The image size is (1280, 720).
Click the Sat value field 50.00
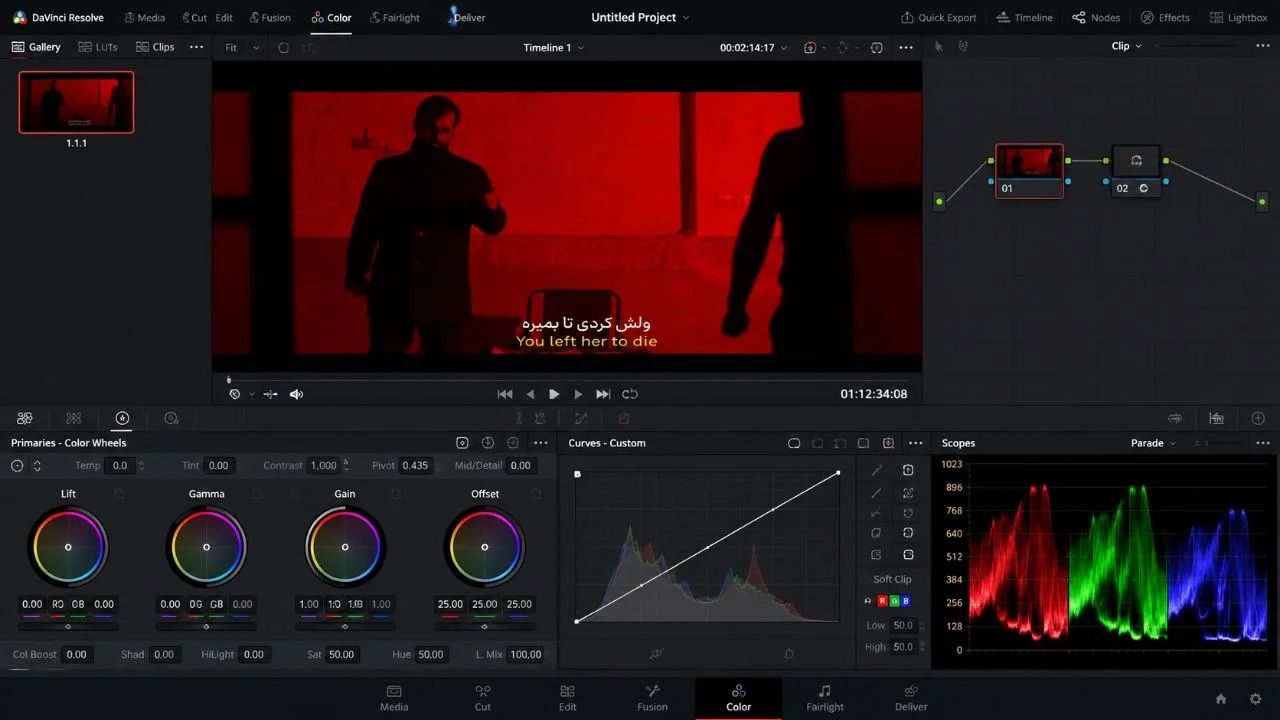[x=341, y=654]
